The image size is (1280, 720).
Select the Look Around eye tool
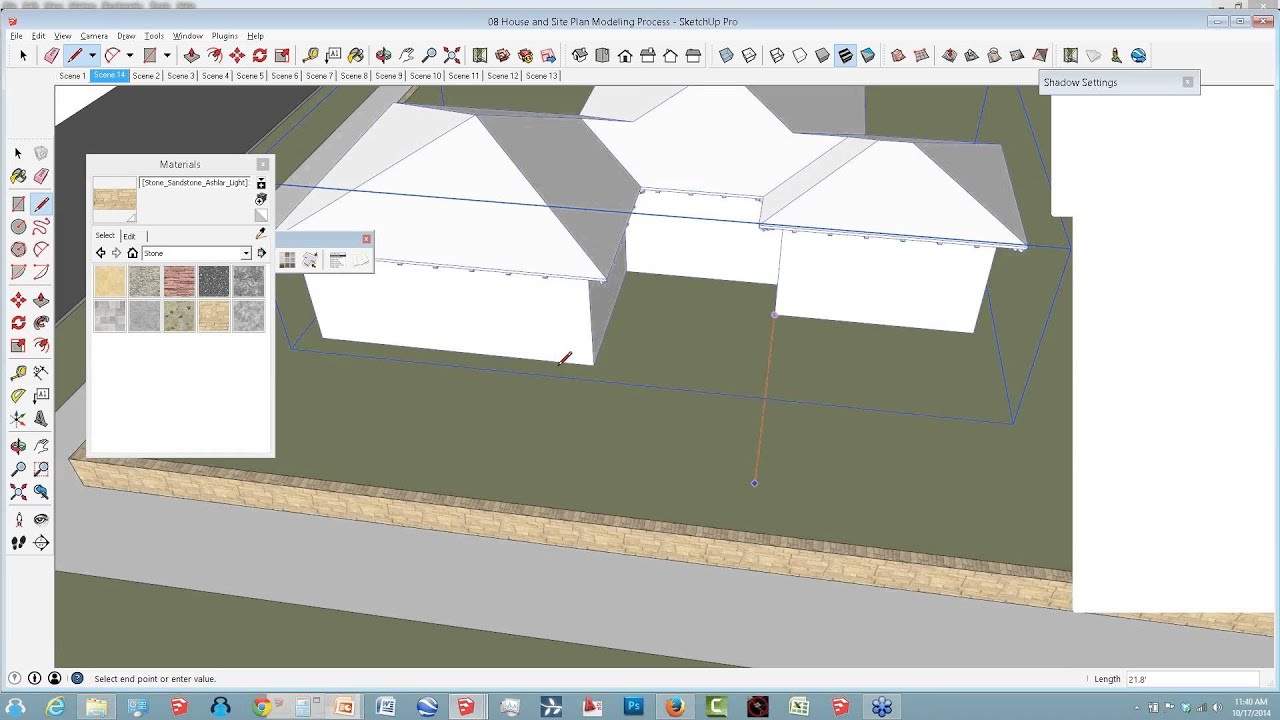(41, 520)
